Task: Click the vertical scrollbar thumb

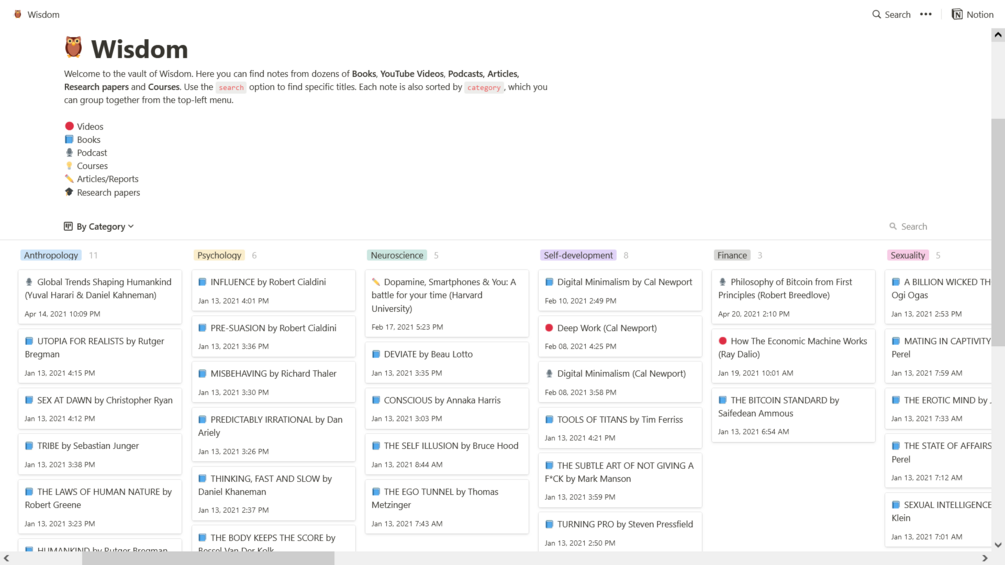Action: tap(998, 232)
